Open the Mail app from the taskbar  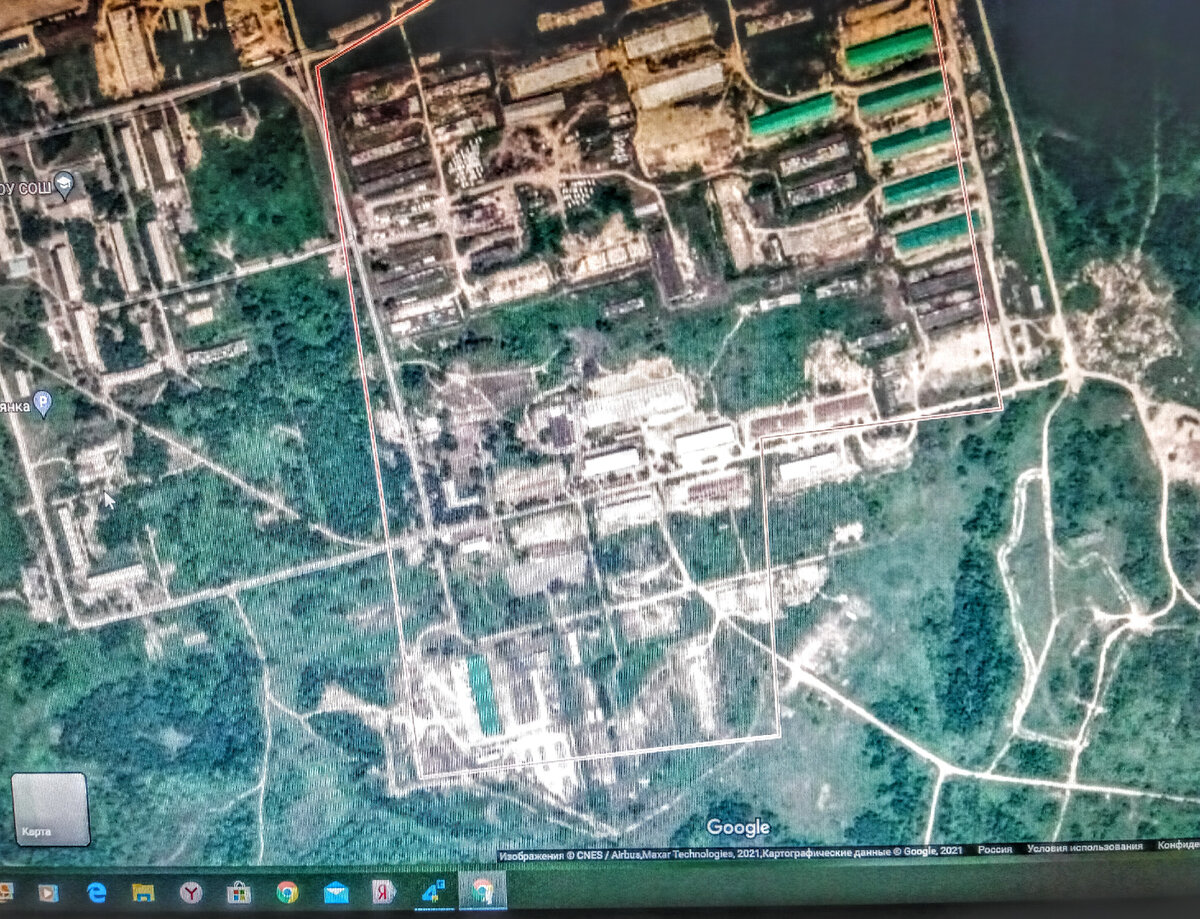(x=336, y=891)
